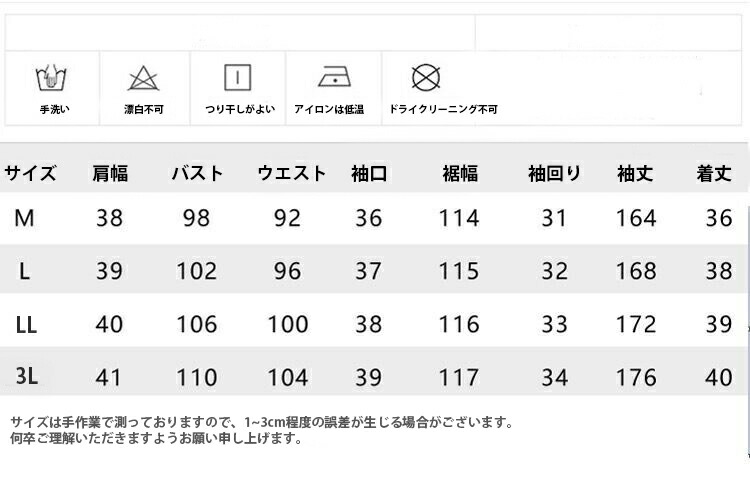The image size is (750, 479).
Task: Click the hang dry square icon
Action: [237, 78]
